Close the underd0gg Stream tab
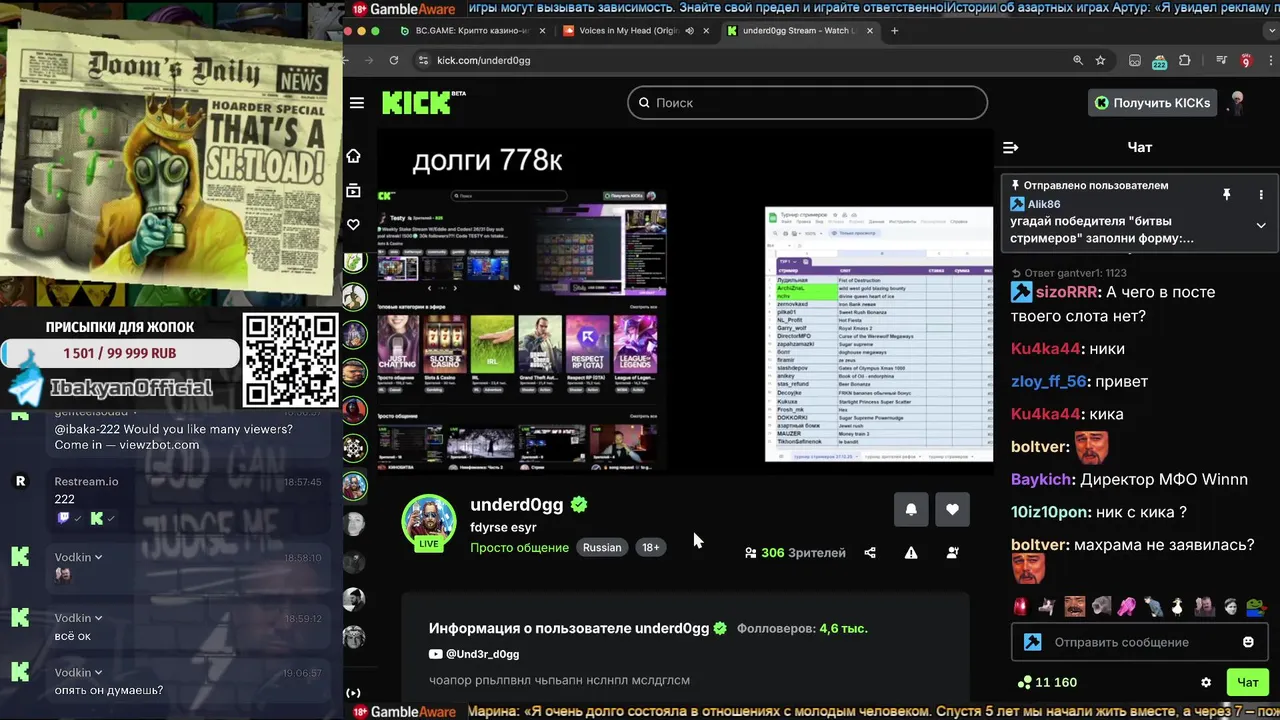 tap(870, 31)
